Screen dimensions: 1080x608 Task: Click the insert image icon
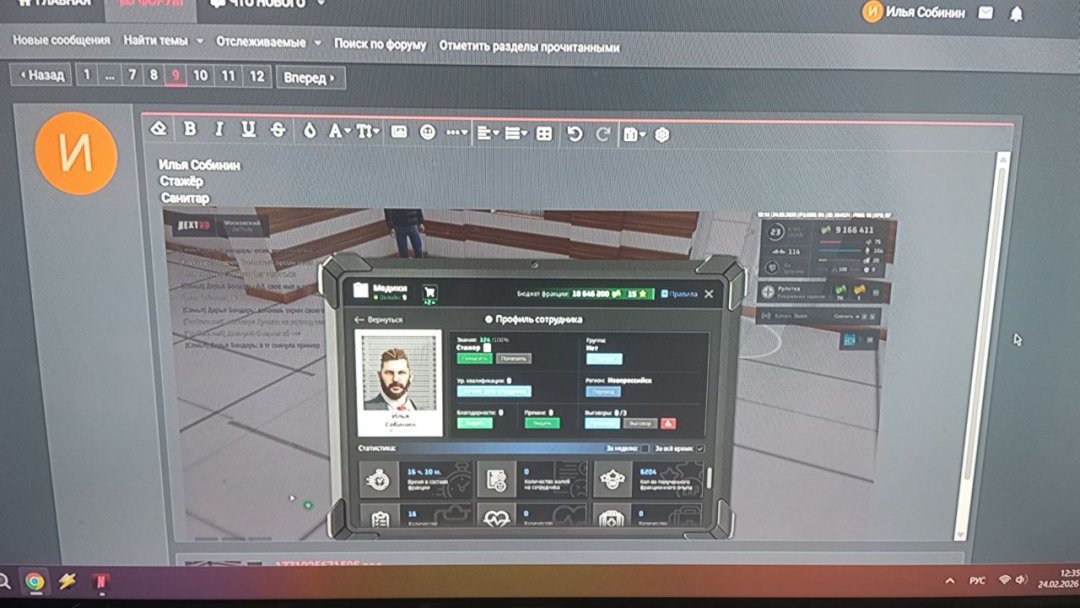(399, 132)
